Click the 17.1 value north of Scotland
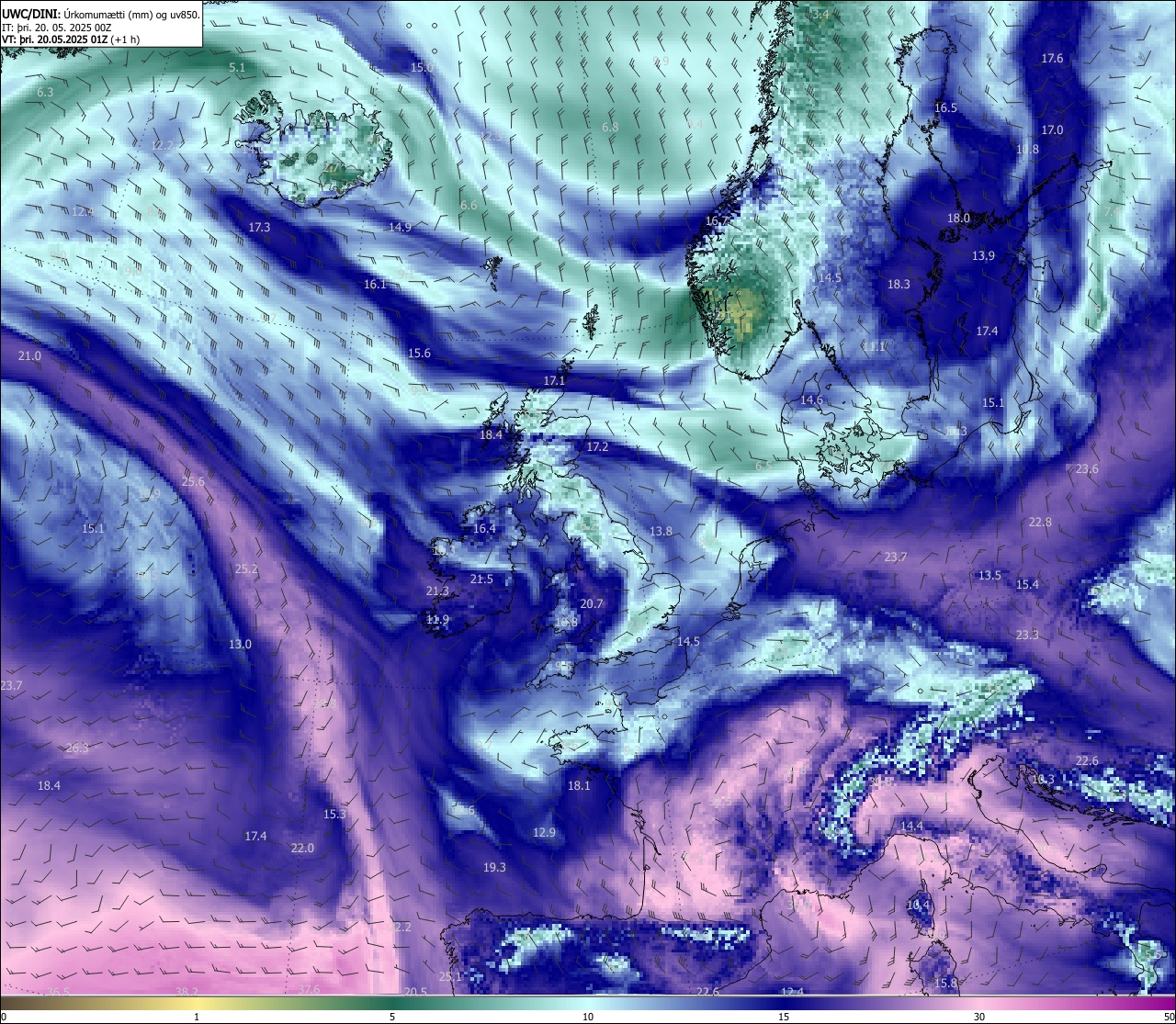 pos(554,380)
